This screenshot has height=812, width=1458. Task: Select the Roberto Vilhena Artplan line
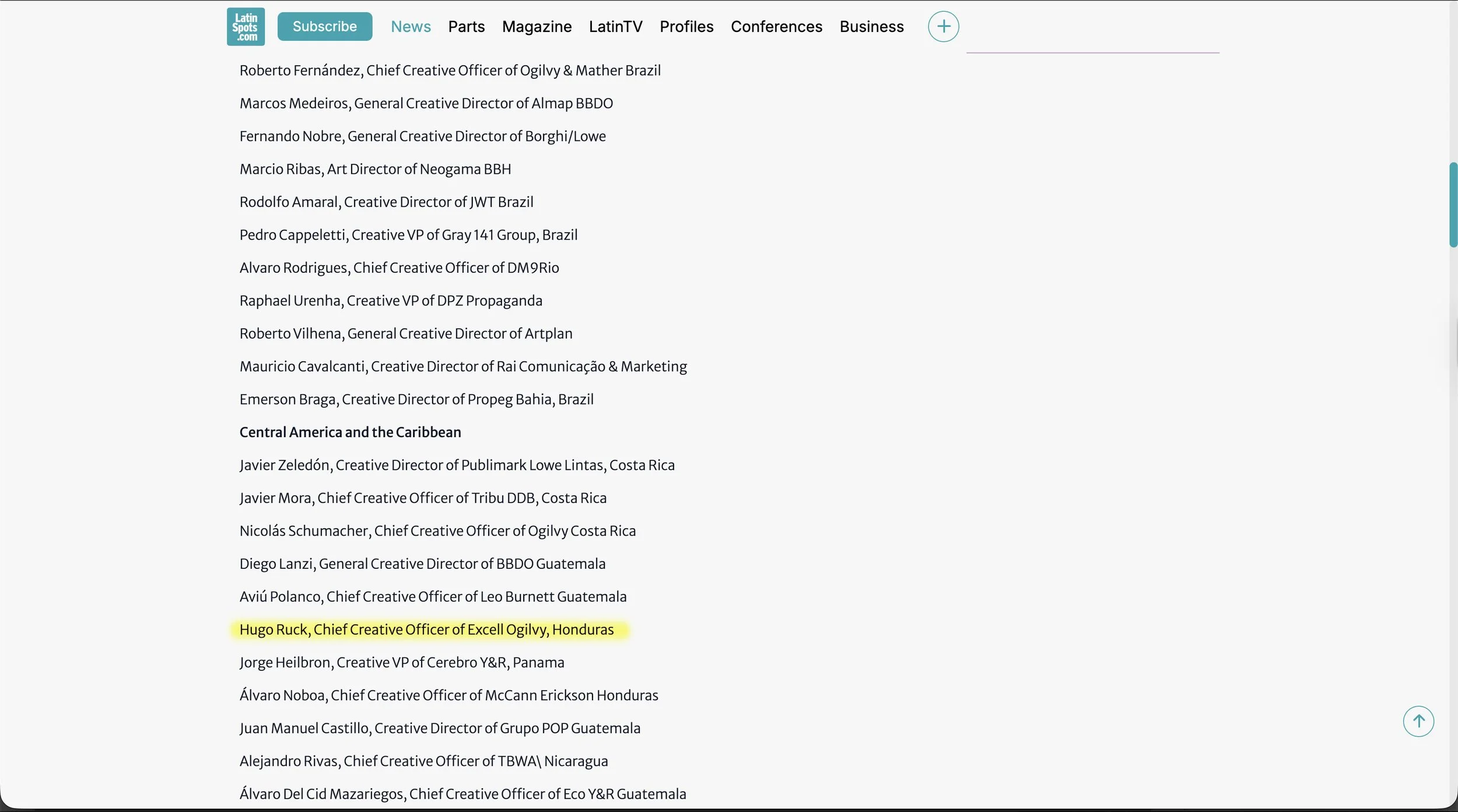(406, 334)
